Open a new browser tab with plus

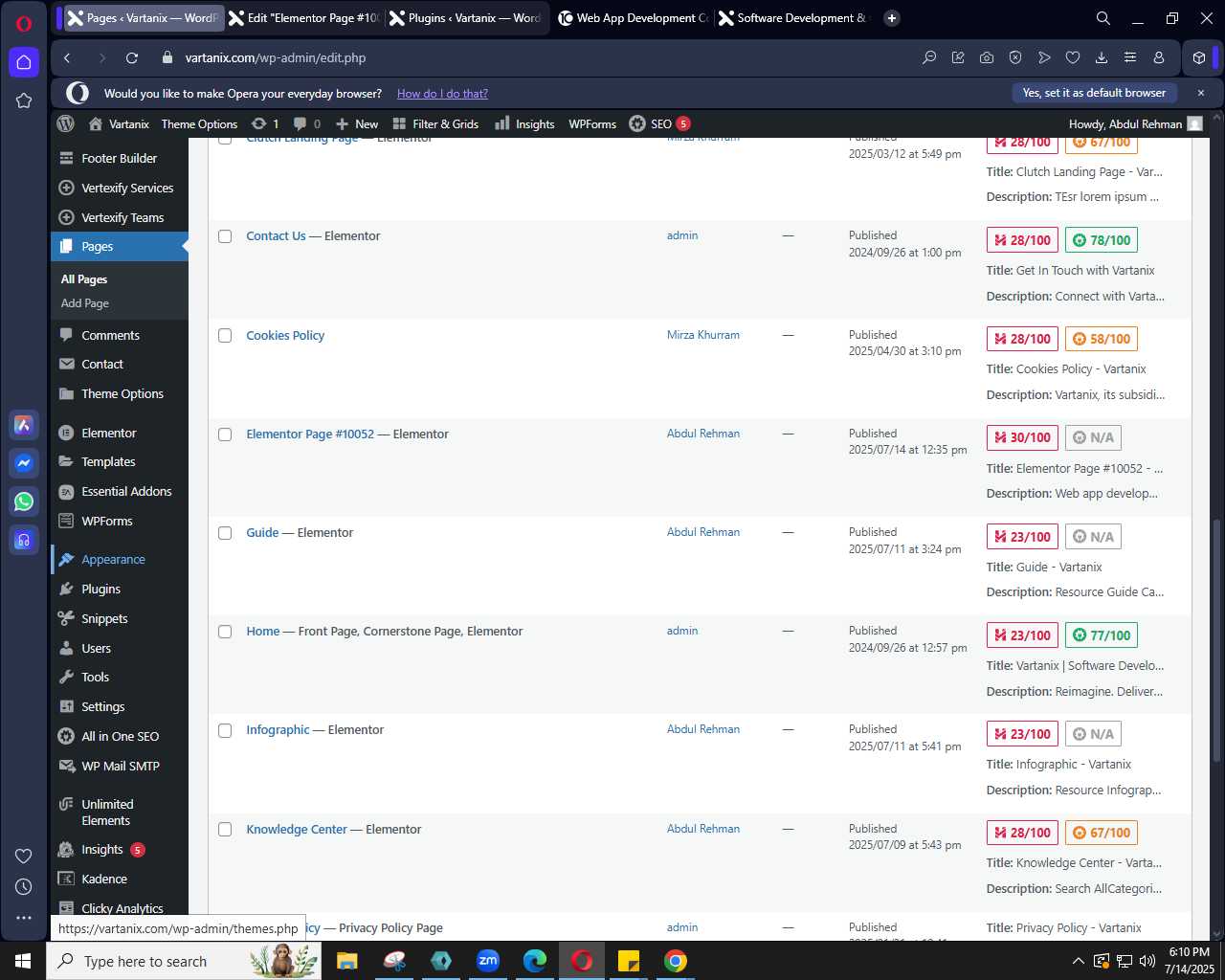(x=892, y=18)
